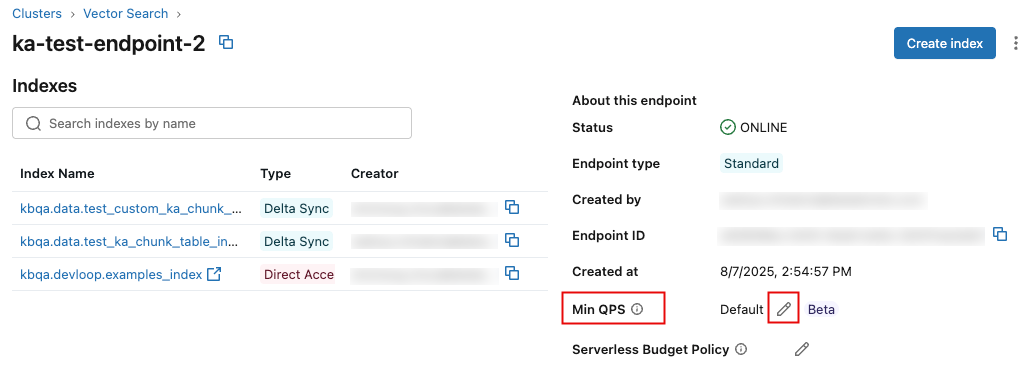Click the About this endpoint heading
This screenshot has height=373, width=1030.
click(x=634, y=100)
